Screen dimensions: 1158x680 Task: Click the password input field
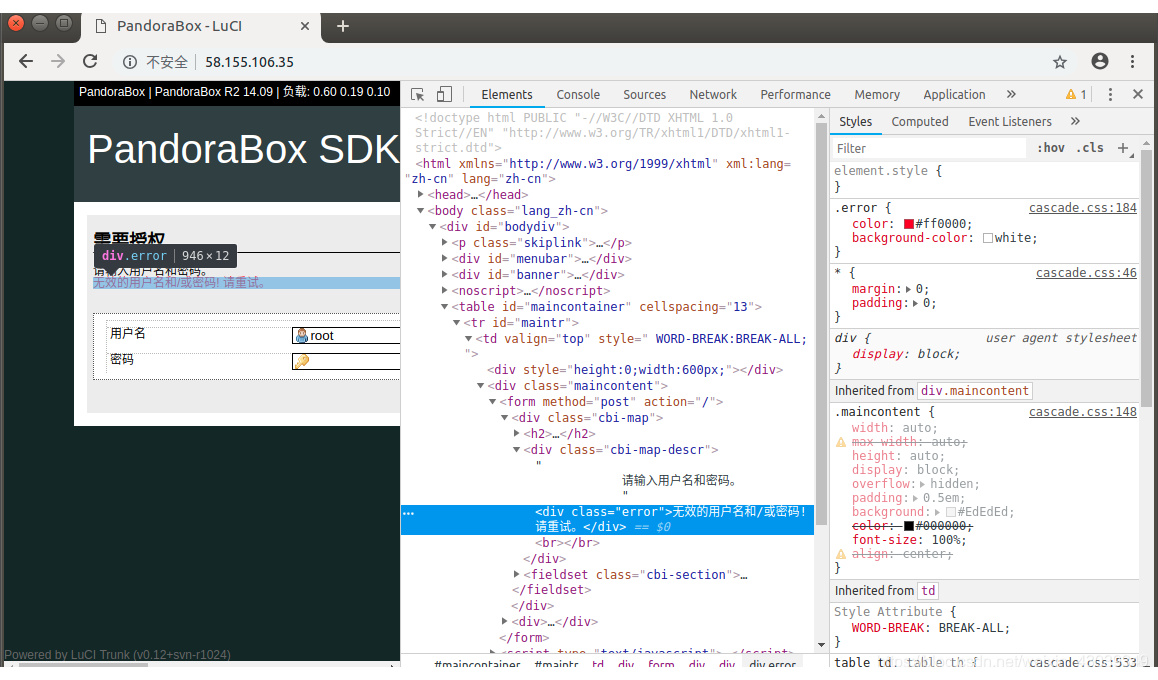click(346, 362)
